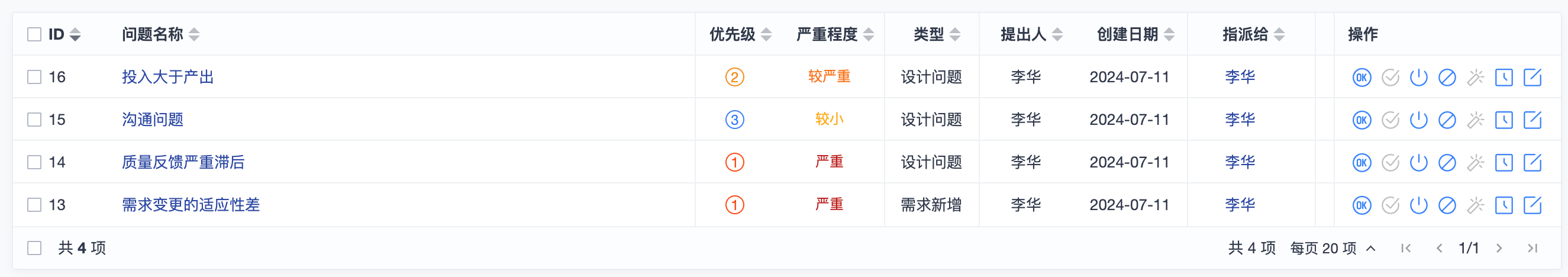Click the gray checkmark icon in row 14
The width and height of the screenshot is (1568, 277).
[x=1390, y=163]
